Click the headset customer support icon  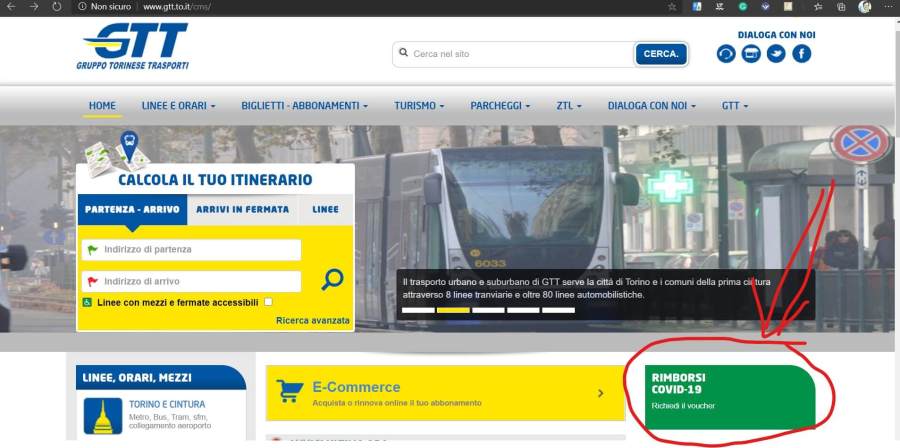coord(726,54)
